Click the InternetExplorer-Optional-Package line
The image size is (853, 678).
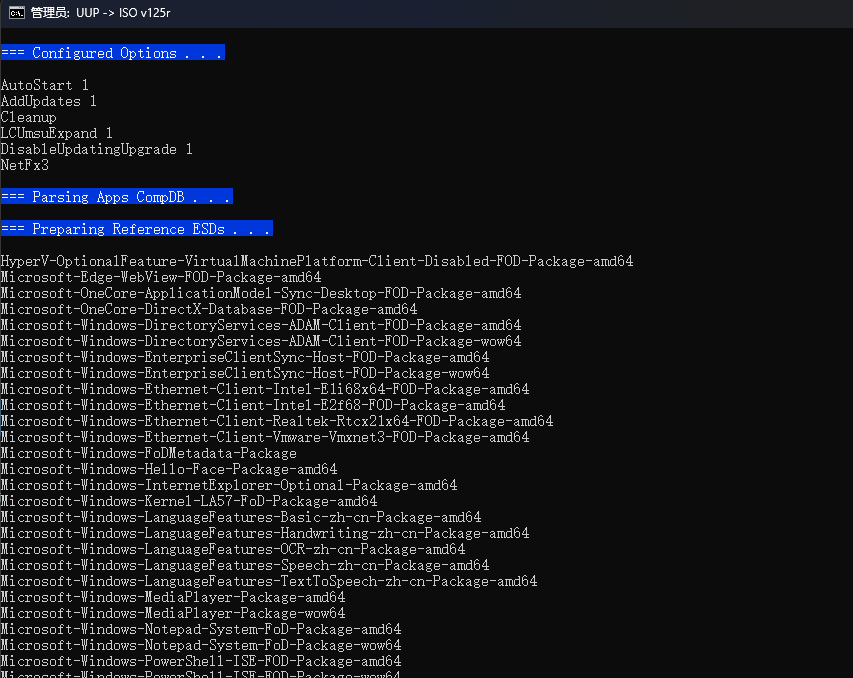tap(229, 485)
